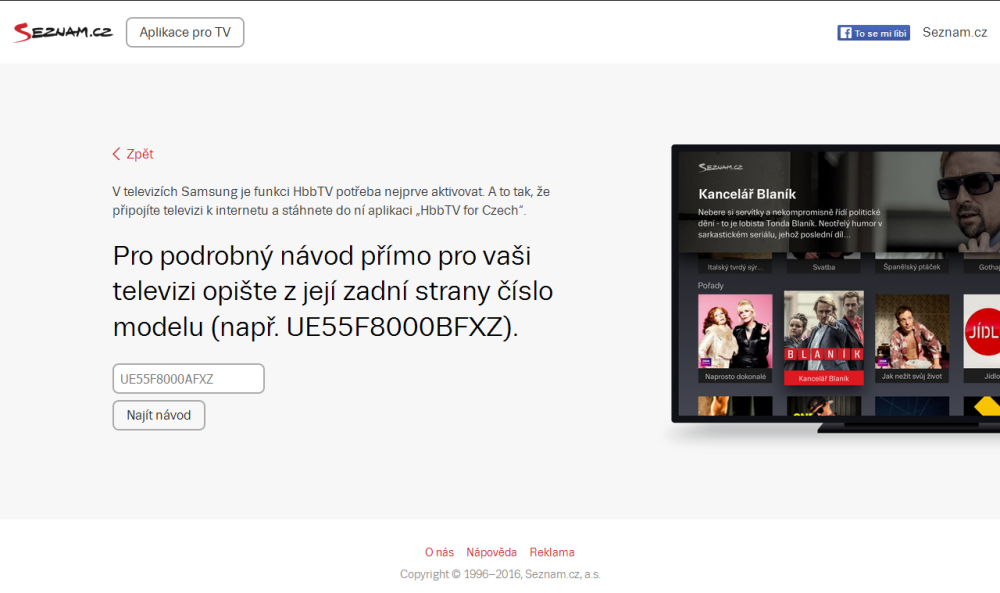
Task: Open the O nás footer link
Action: (439, 552)
